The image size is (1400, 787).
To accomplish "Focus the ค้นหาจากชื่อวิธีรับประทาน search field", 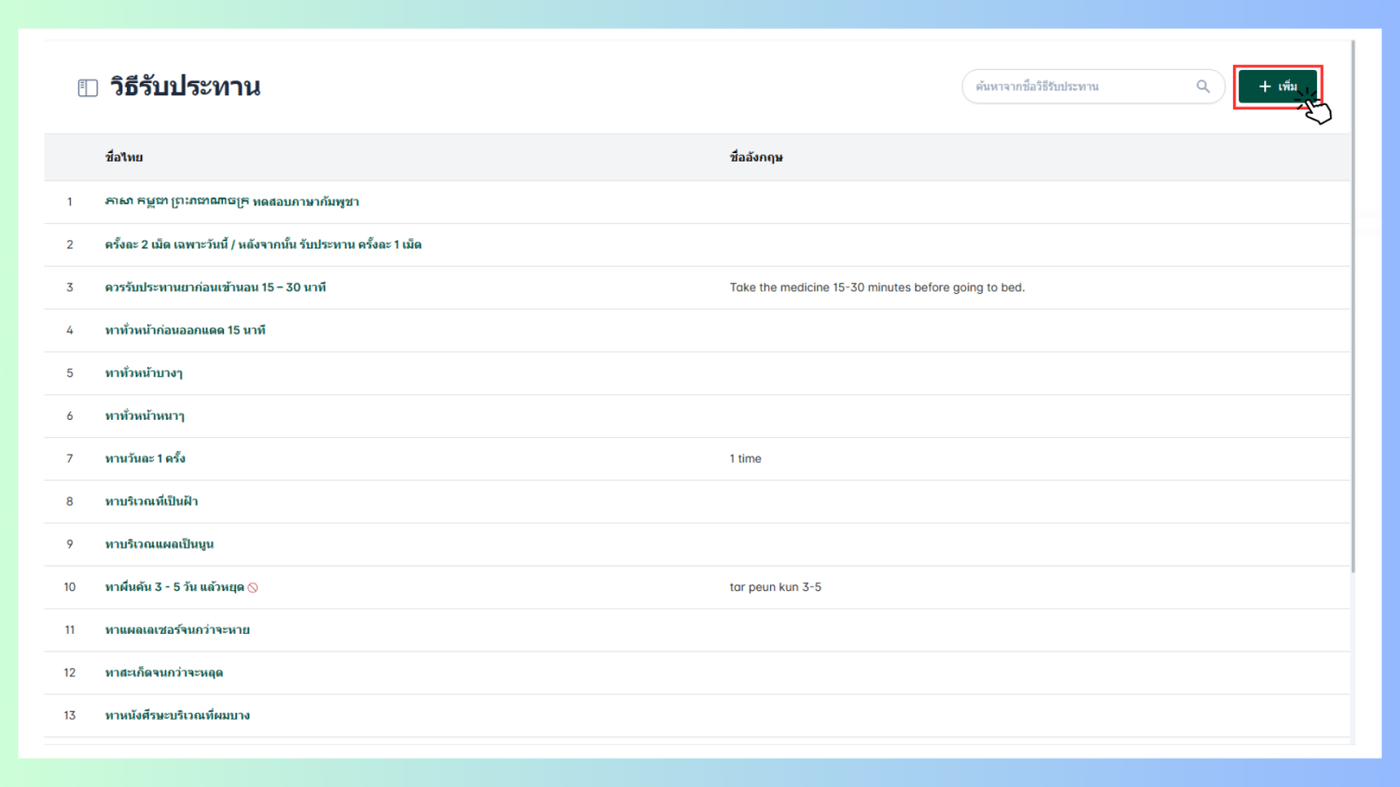I will [x=1093, y=87].
